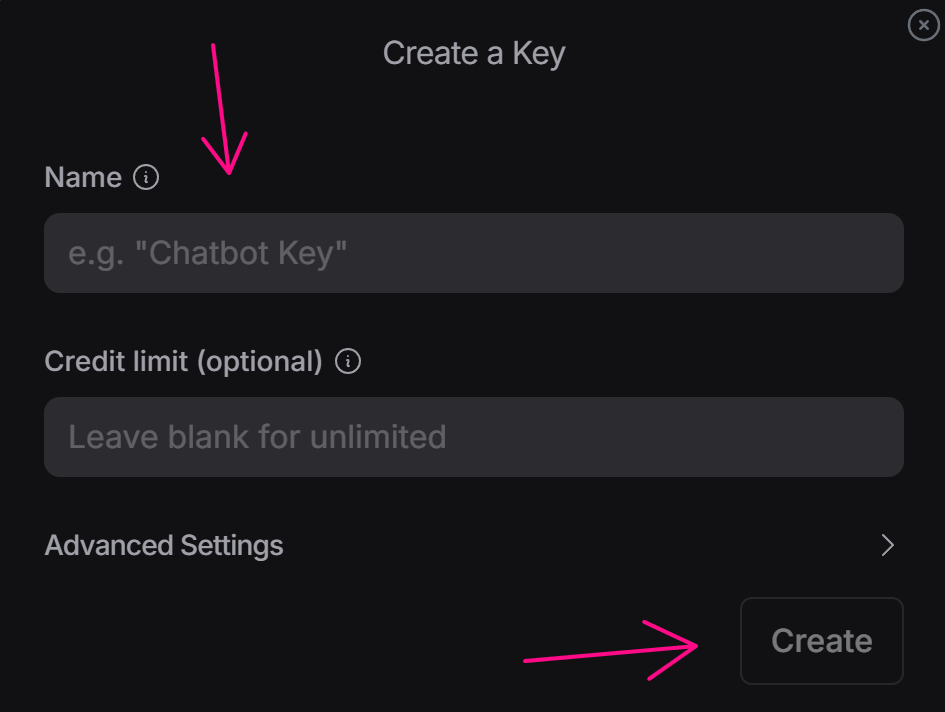Click the "Name" field label
The width and height of the screenshot is (945, 712).
pos(83,178)
